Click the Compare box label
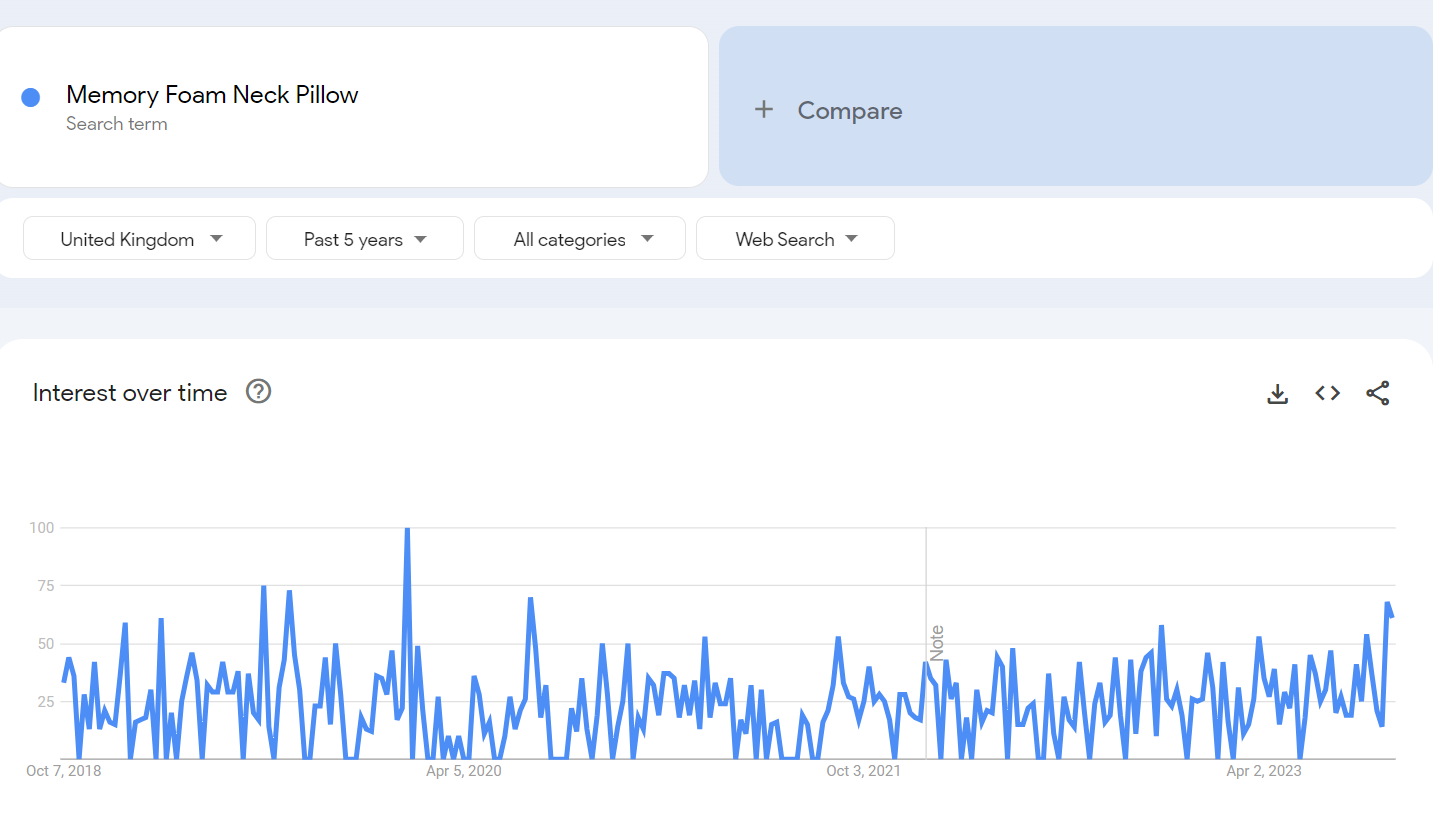This screenshot has height=819, width=1433. [850, 111]
